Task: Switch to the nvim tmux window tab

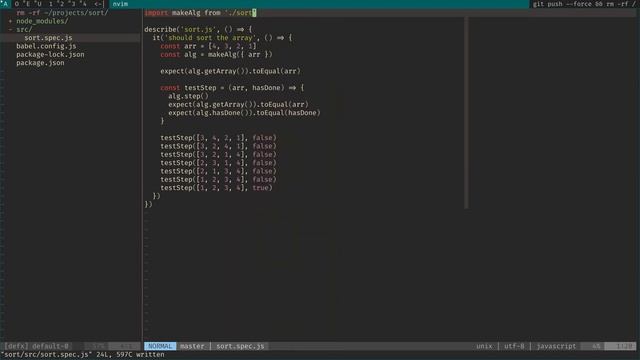Action: tap(120, 4)
